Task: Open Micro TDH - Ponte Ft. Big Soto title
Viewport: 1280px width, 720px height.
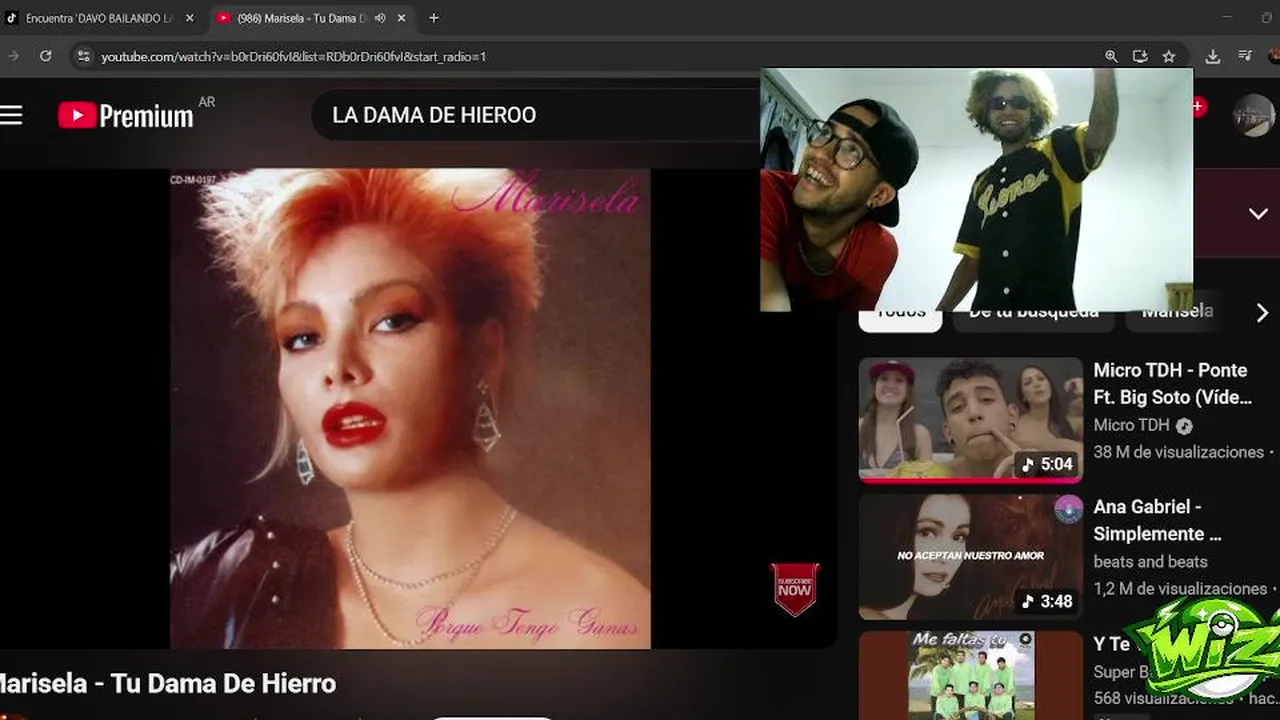Action: click(x=1171, y=384)
